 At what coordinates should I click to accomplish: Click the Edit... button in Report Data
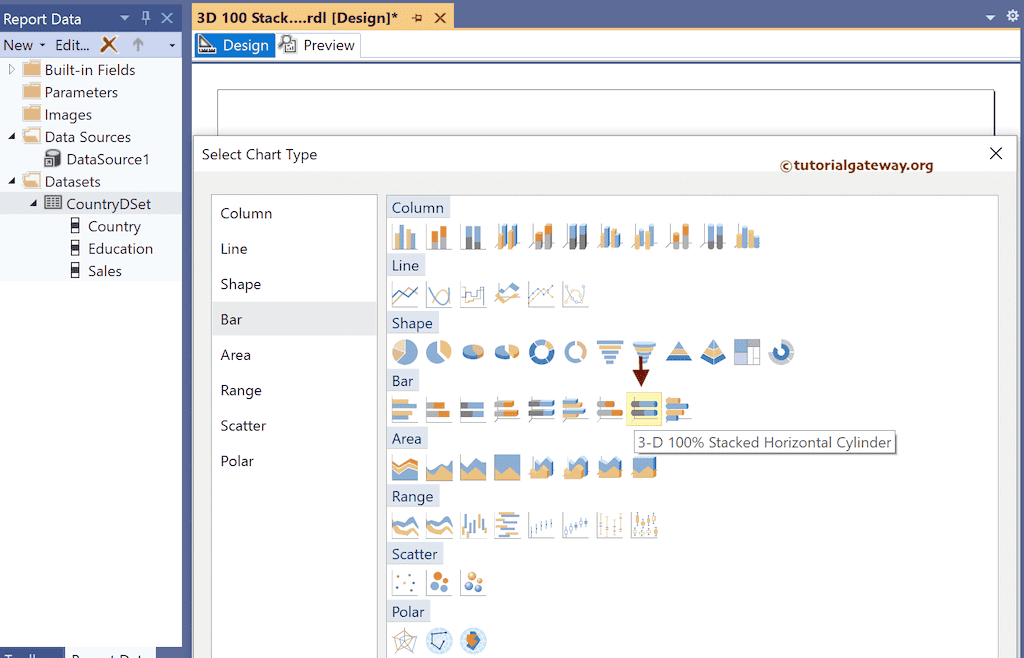click(72, 45)
